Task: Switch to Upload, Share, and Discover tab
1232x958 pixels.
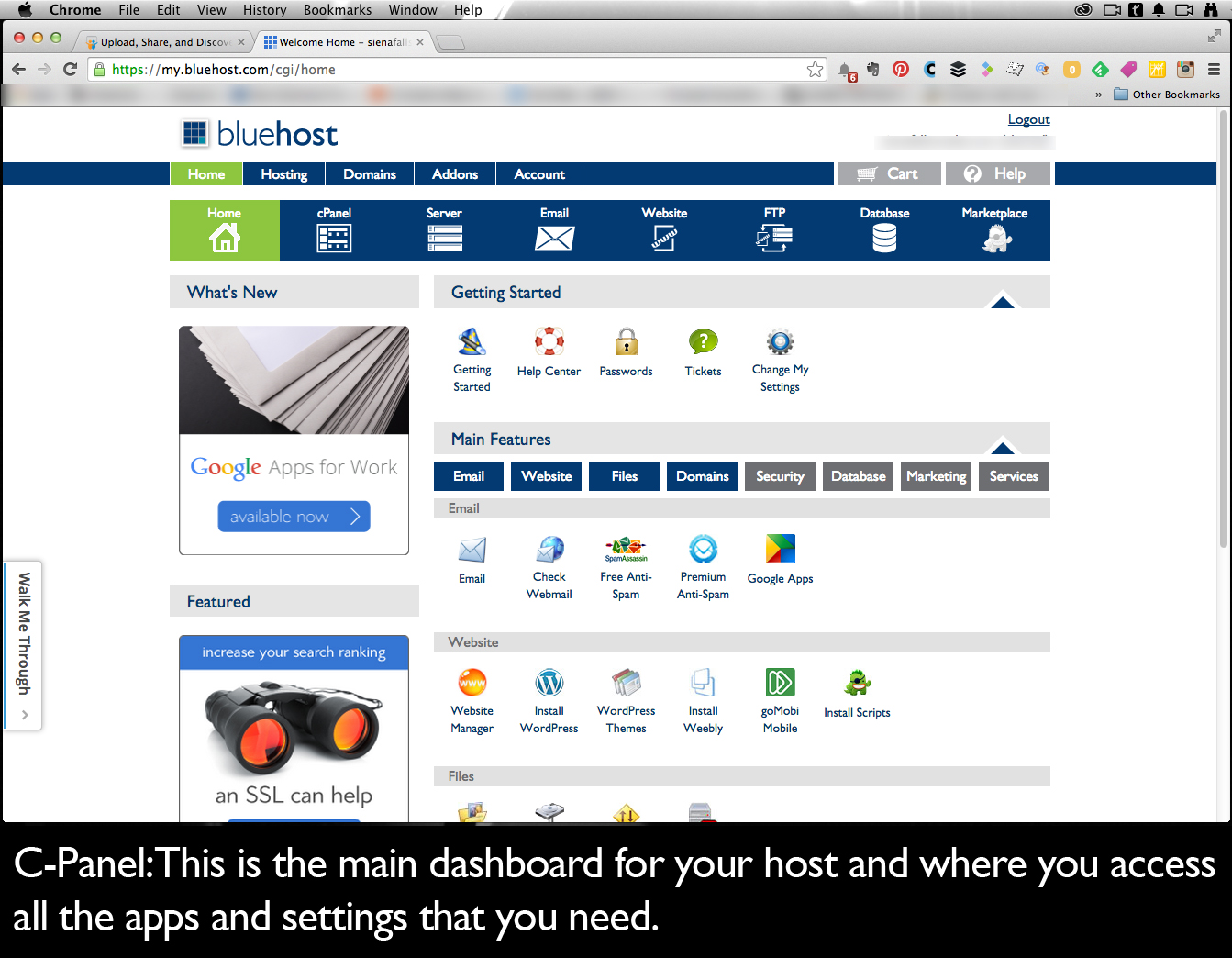Action: 164,42
